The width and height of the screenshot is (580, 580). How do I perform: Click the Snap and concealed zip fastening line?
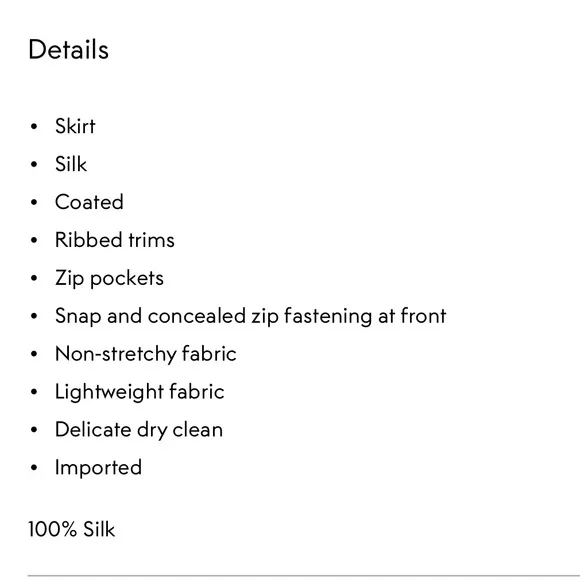(250, 316)
